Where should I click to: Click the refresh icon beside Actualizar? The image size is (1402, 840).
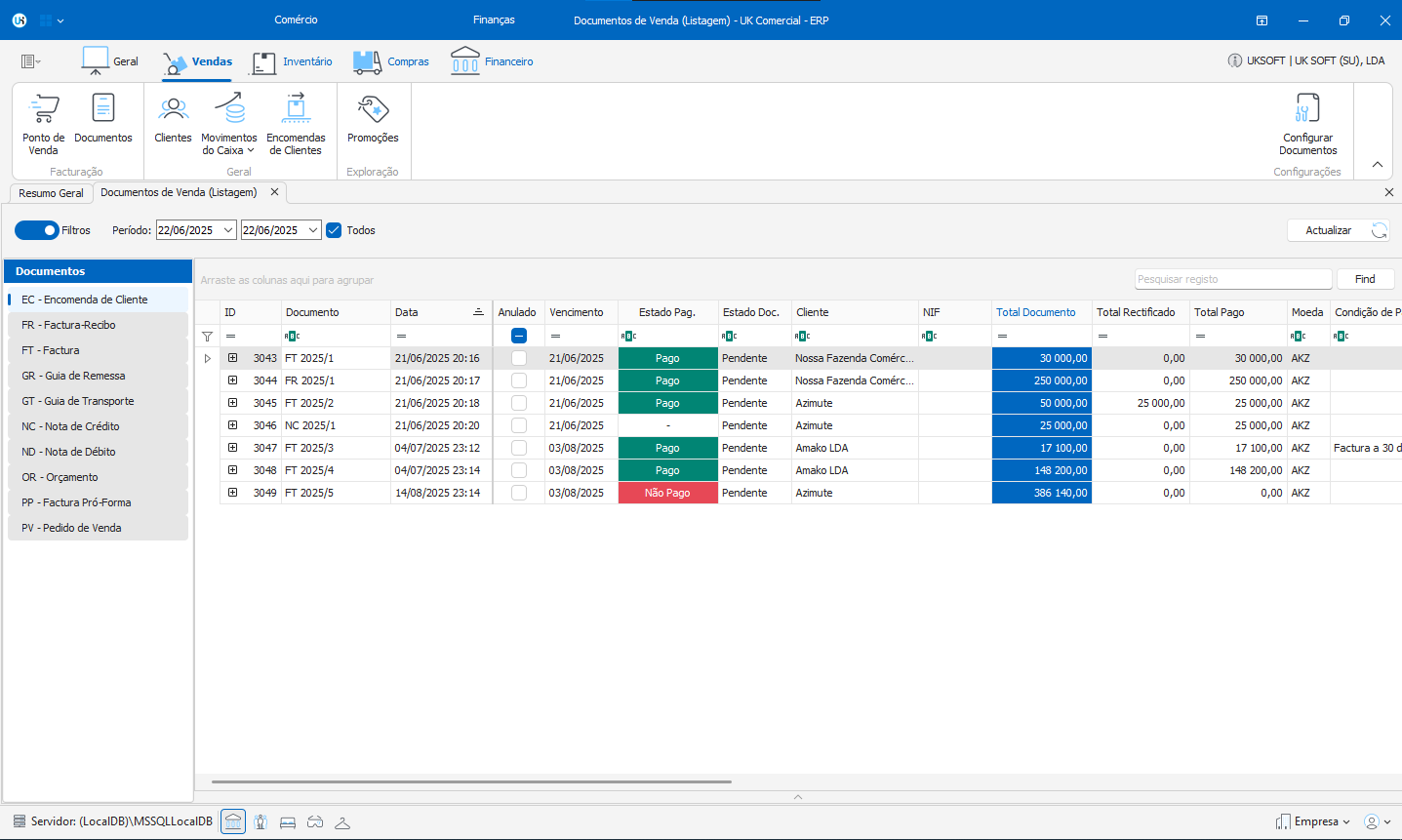click(1379, 230)
